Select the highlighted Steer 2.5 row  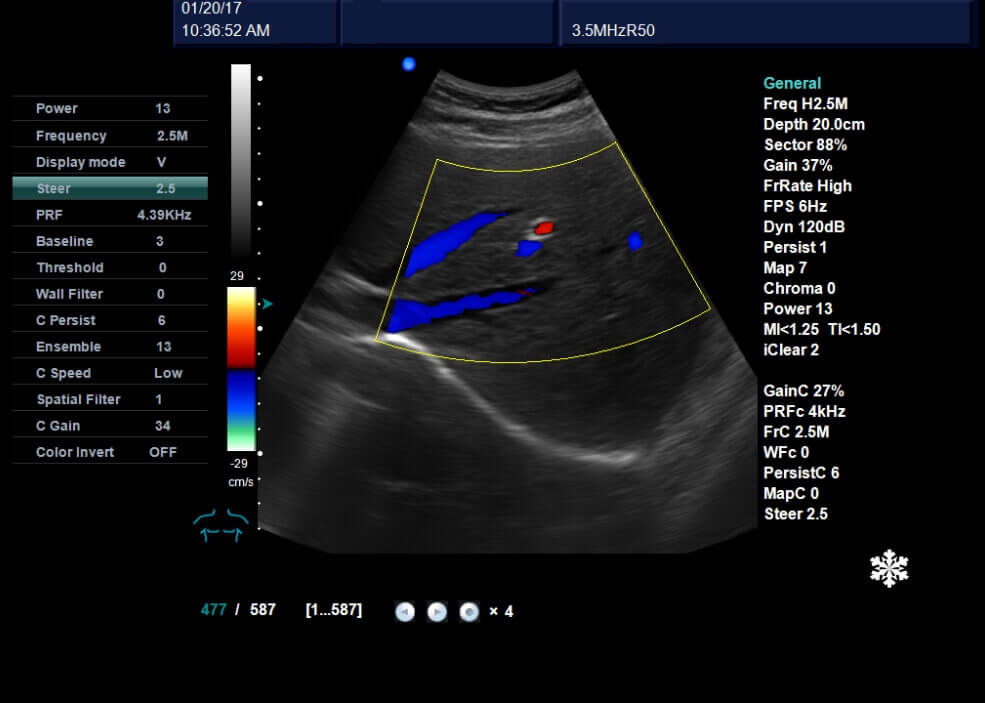tap(110, 188)
